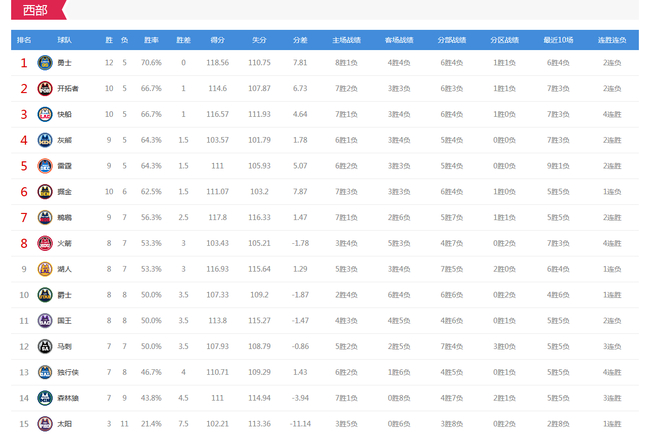Click the 最近10场 column header
This screenshot has height=436, width=650.
[x=558, y=40]
